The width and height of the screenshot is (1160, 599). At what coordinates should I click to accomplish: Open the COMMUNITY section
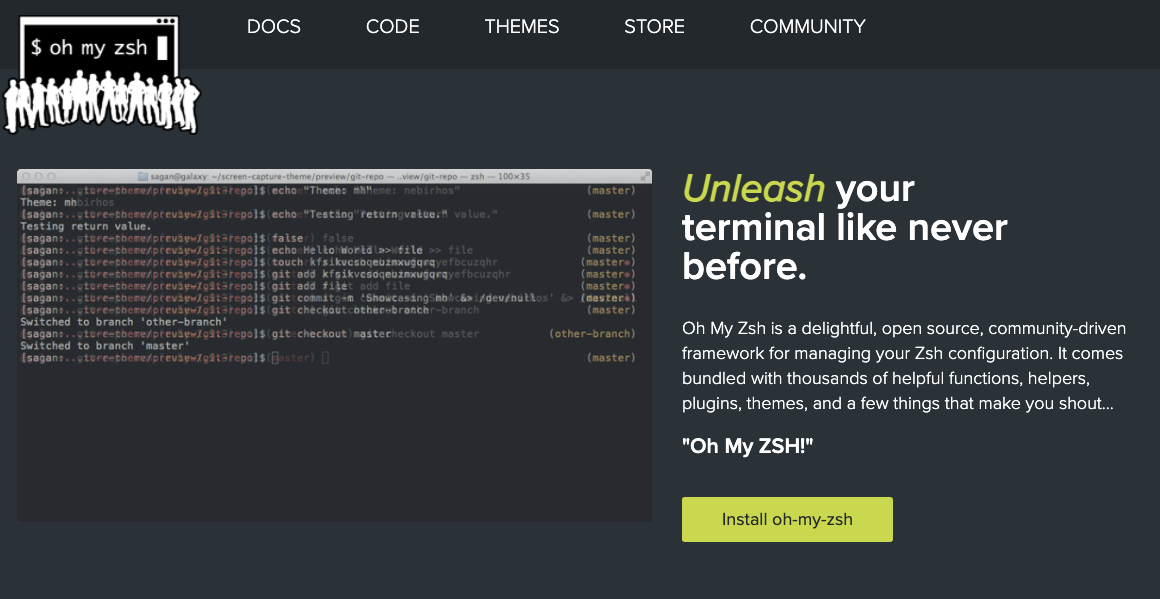coord(807,27)
